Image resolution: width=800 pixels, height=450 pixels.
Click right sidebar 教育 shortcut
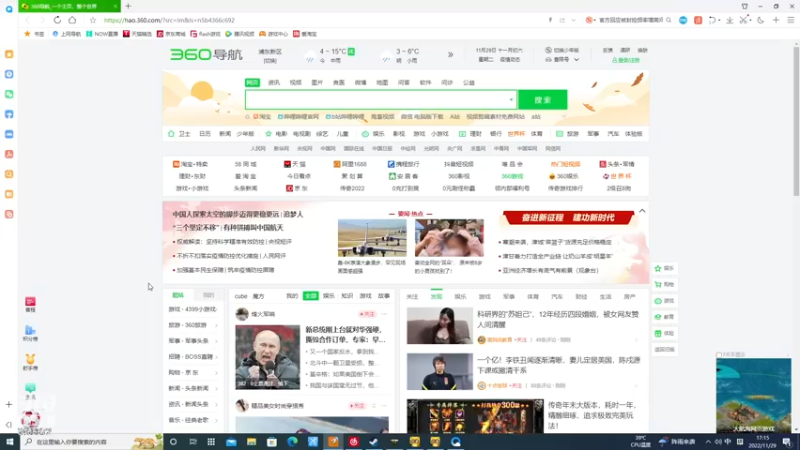pos(664,317)
